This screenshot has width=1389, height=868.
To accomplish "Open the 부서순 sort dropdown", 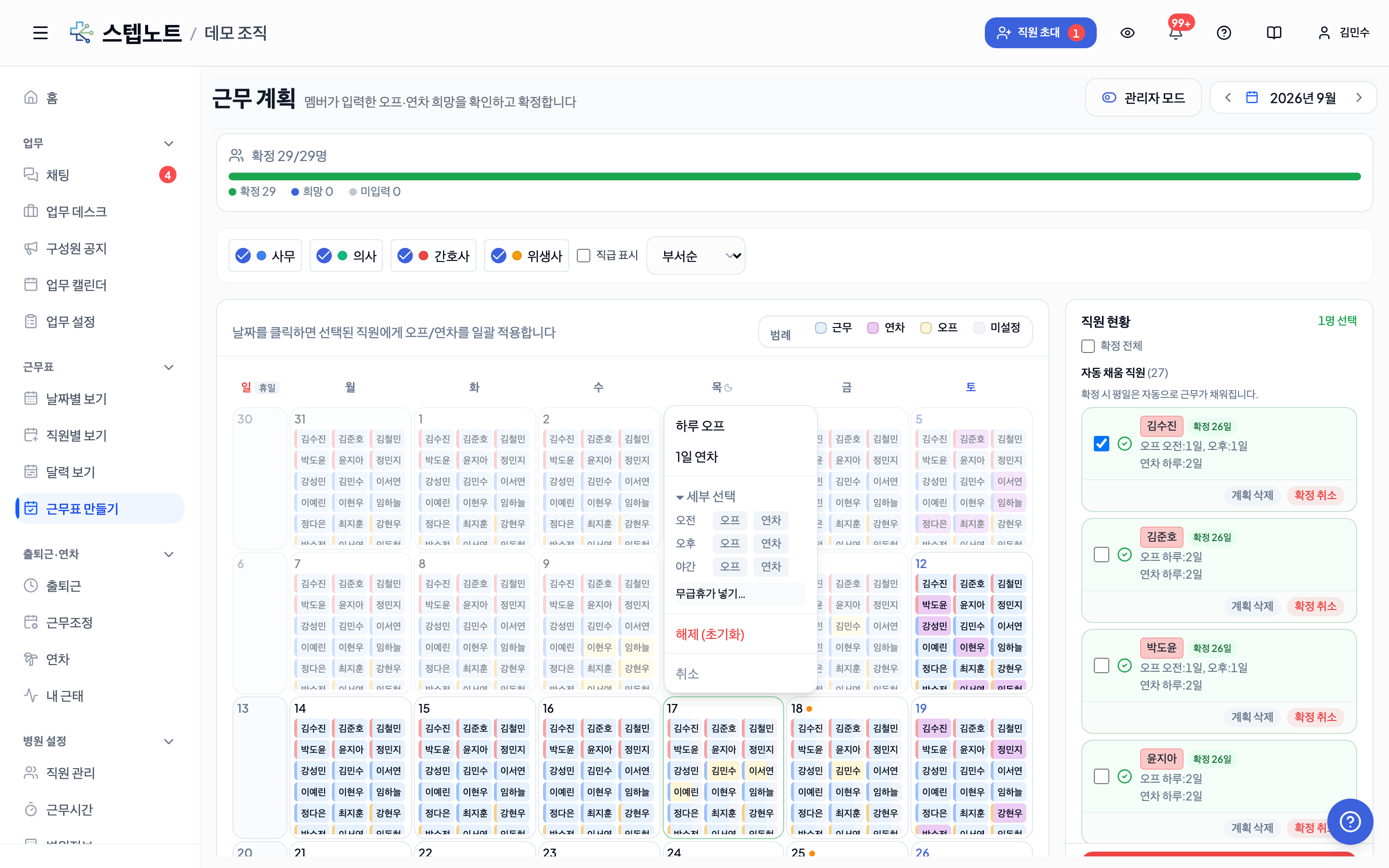I will click(695, 256).
